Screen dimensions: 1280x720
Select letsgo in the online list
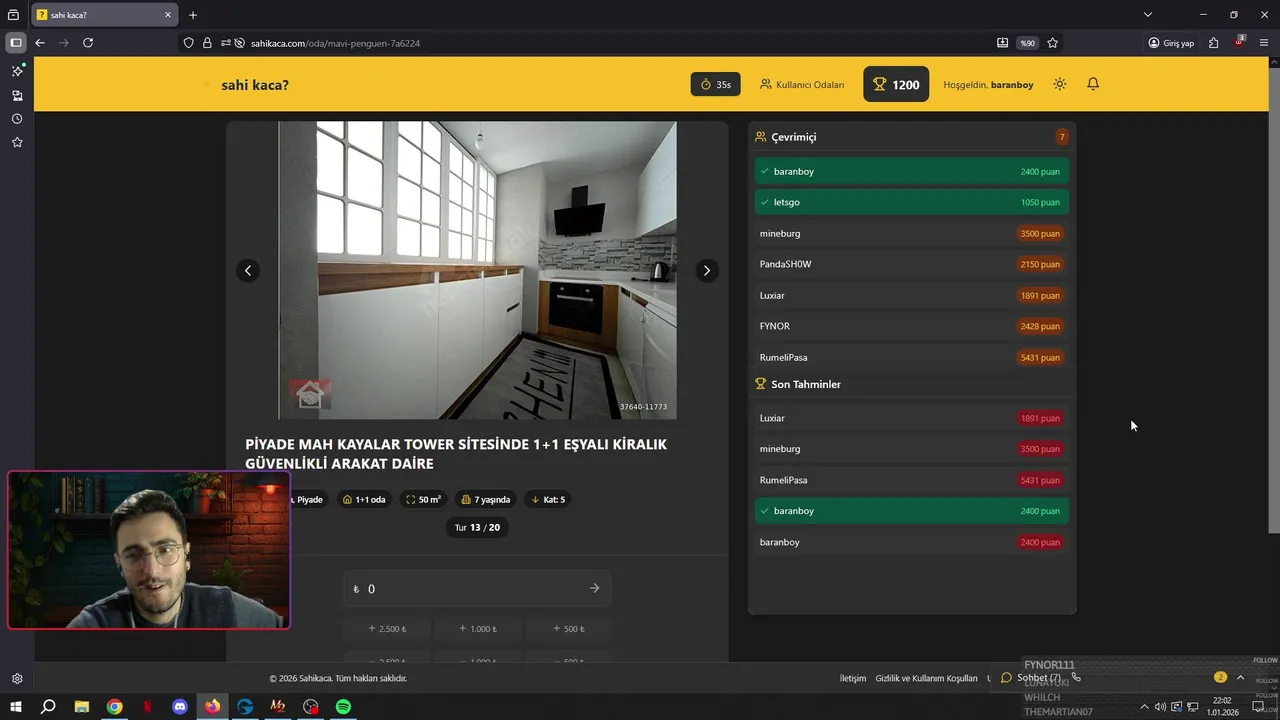(x=912, y=202)
